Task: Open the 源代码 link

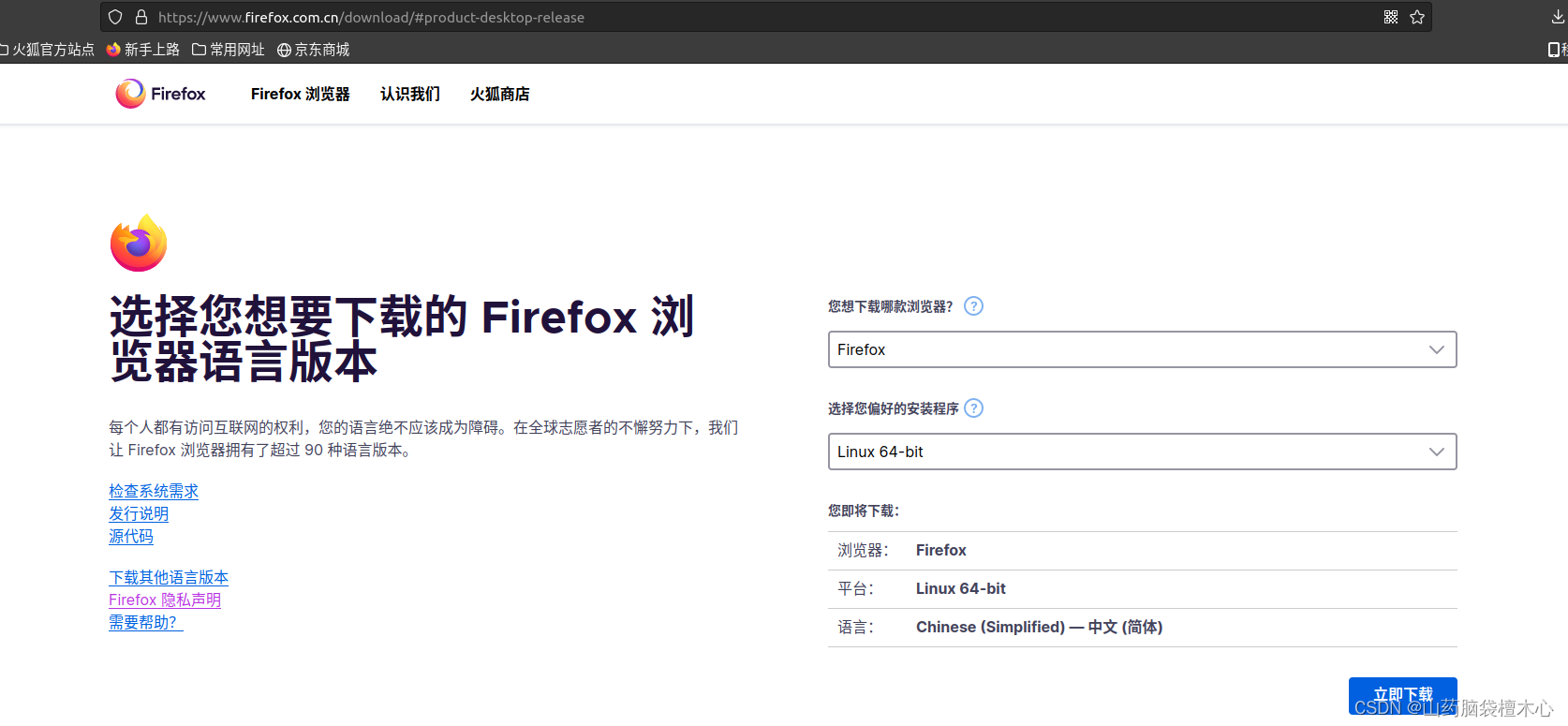Action: [x=131, y=536]
